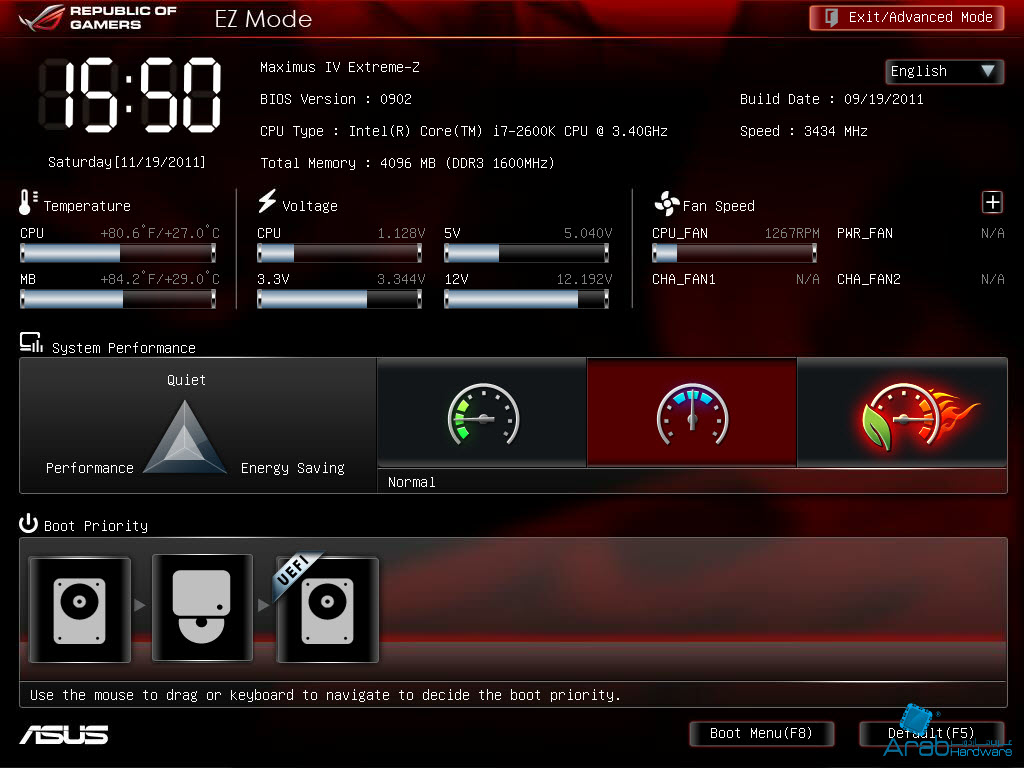Select the optical drive boot device
The height and width of the screenshot is (768, 1024).
[x=202, y=607]
